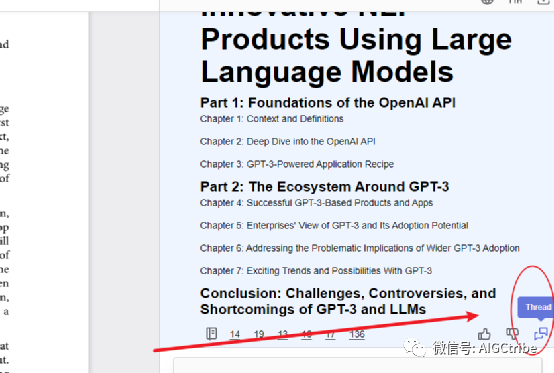Click the chat input box below the answer
The height and width of the screenshot is (373, 554).
coord(357,366)
